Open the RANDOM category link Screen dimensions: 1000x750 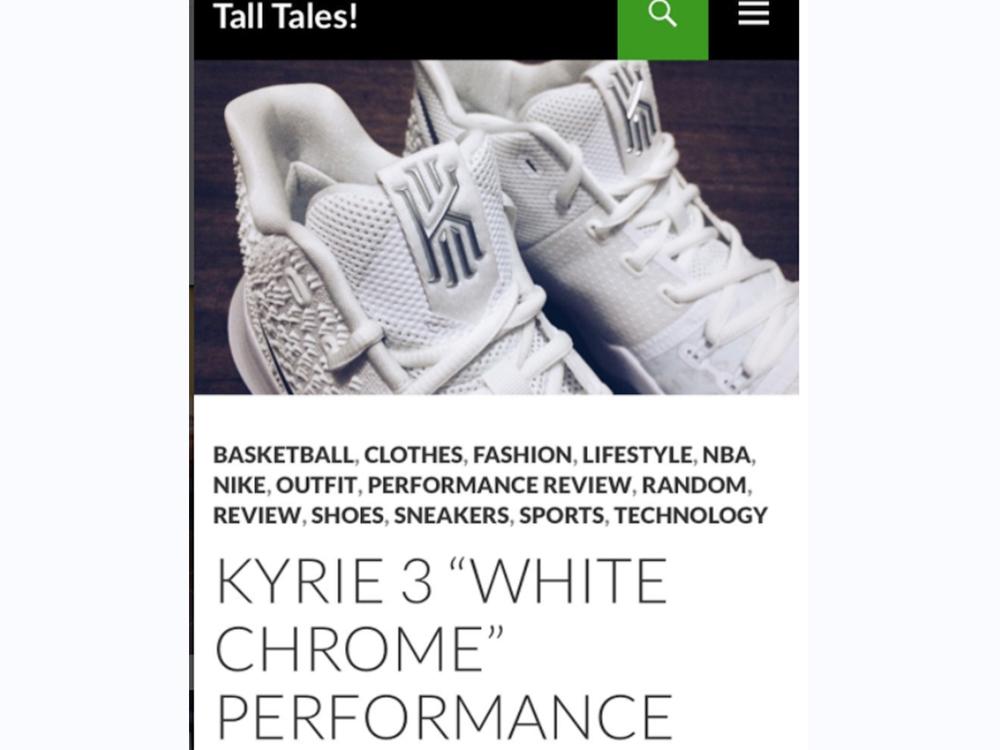694,485
